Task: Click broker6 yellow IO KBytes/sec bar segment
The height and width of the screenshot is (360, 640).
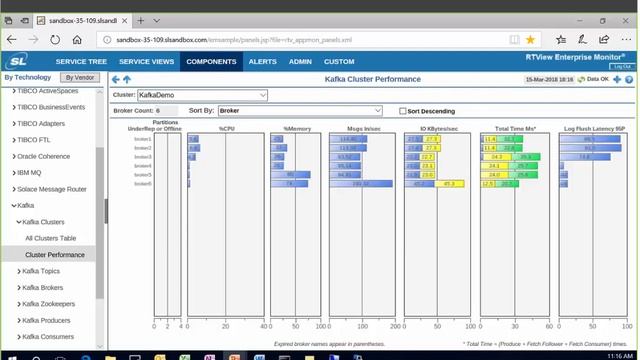Action: click(x=449, y=184)
